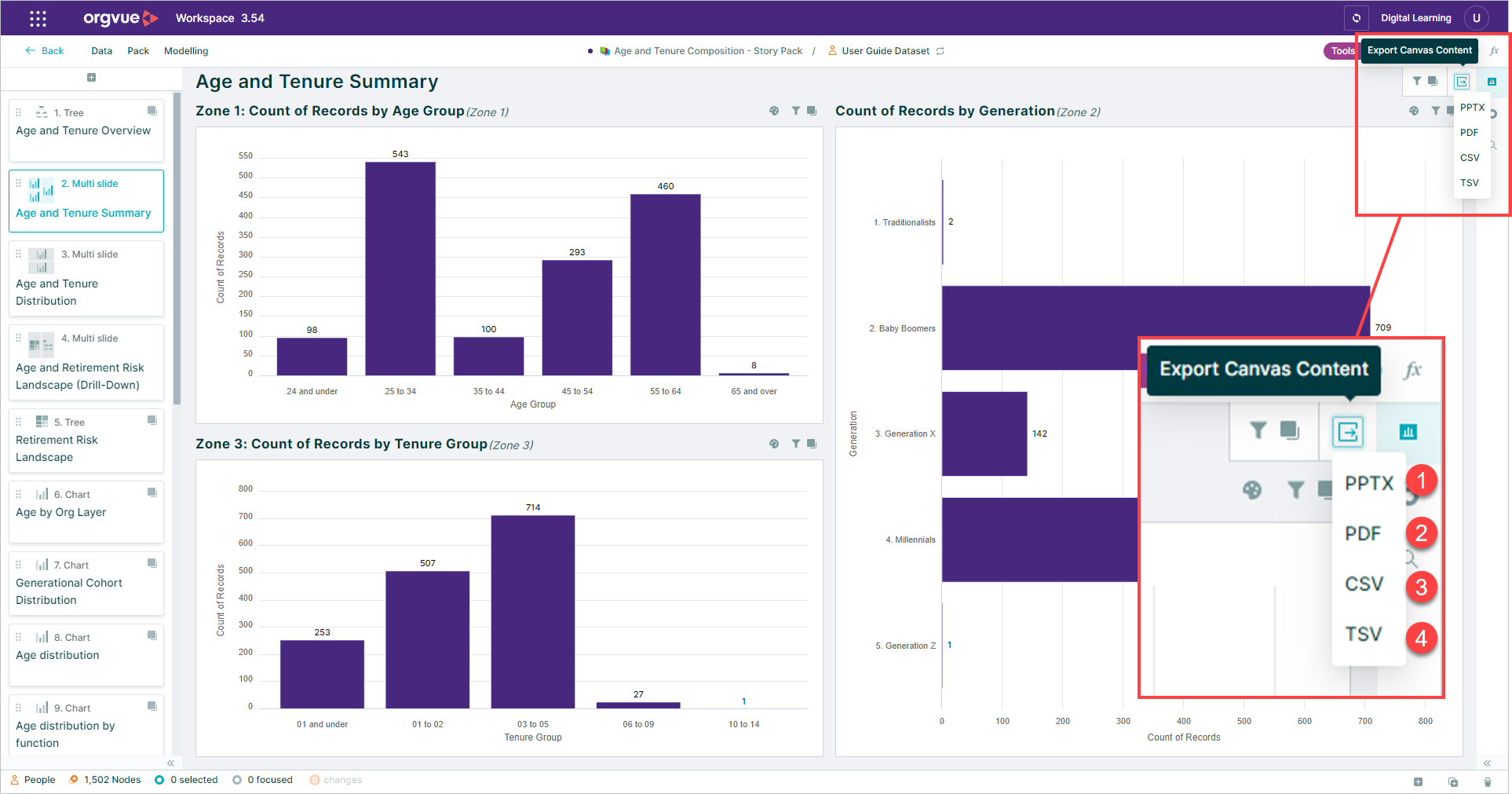The width and height of the screenshot is (1512, 794).
Task: Click the trash icon in status bar
Action: coord(1487,781)
